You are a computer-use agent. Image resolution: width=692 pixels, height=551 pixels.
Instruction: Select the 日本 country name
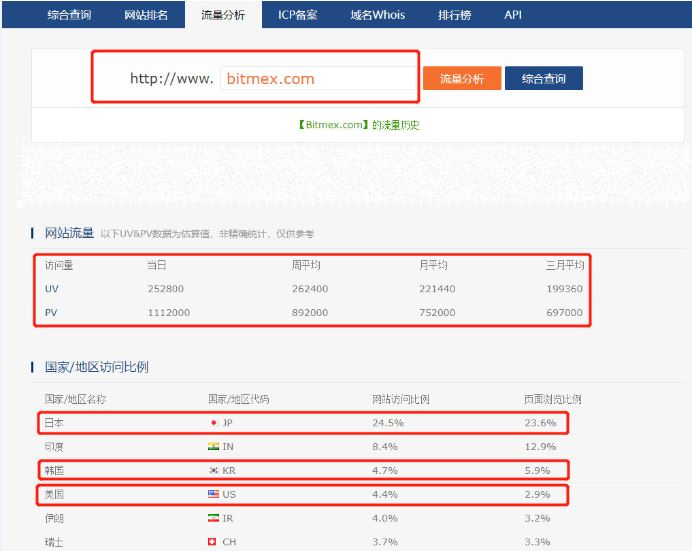pyautogui.click(x=54, y=423)
